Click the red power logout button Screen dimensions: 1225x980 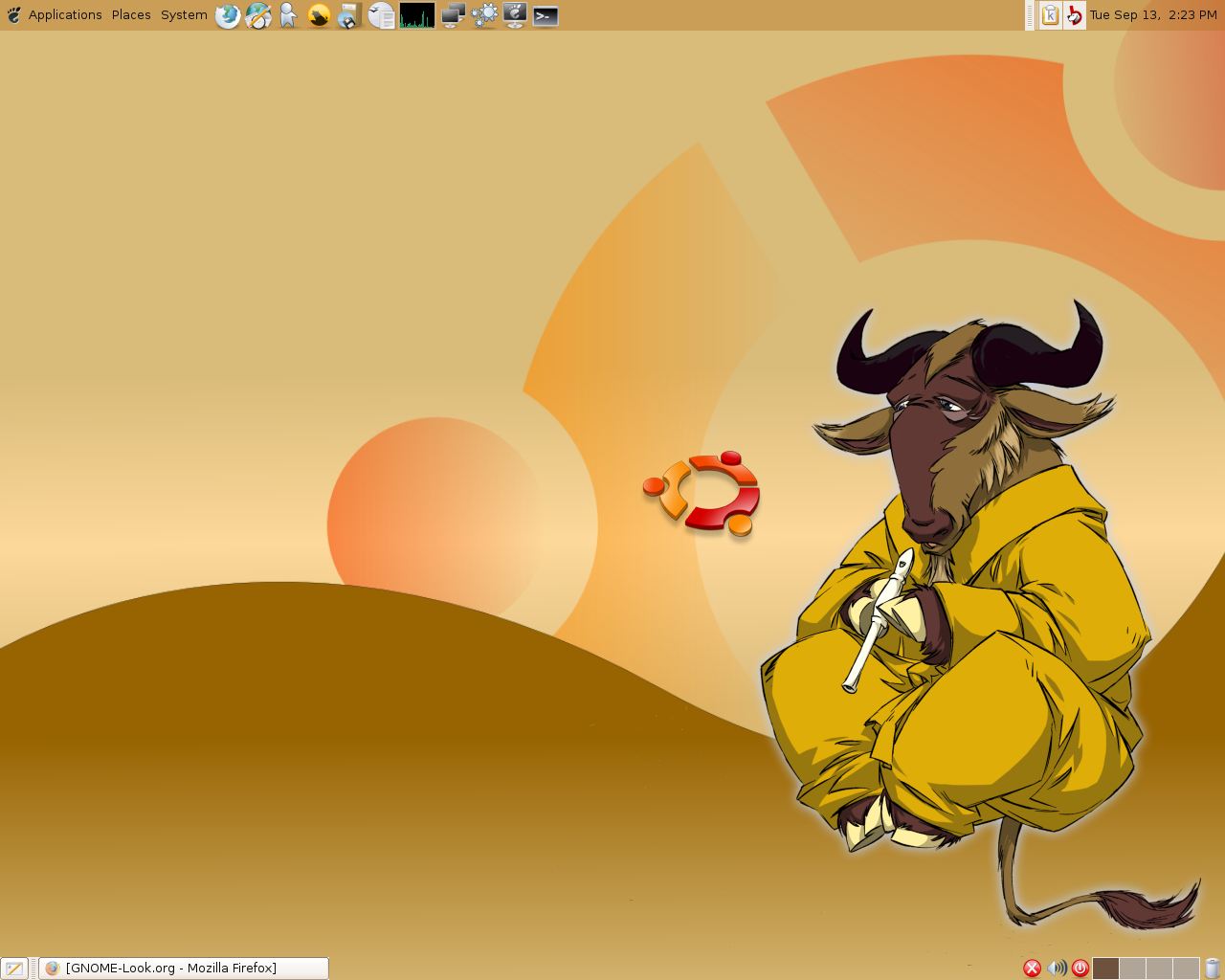point(1080,969)
